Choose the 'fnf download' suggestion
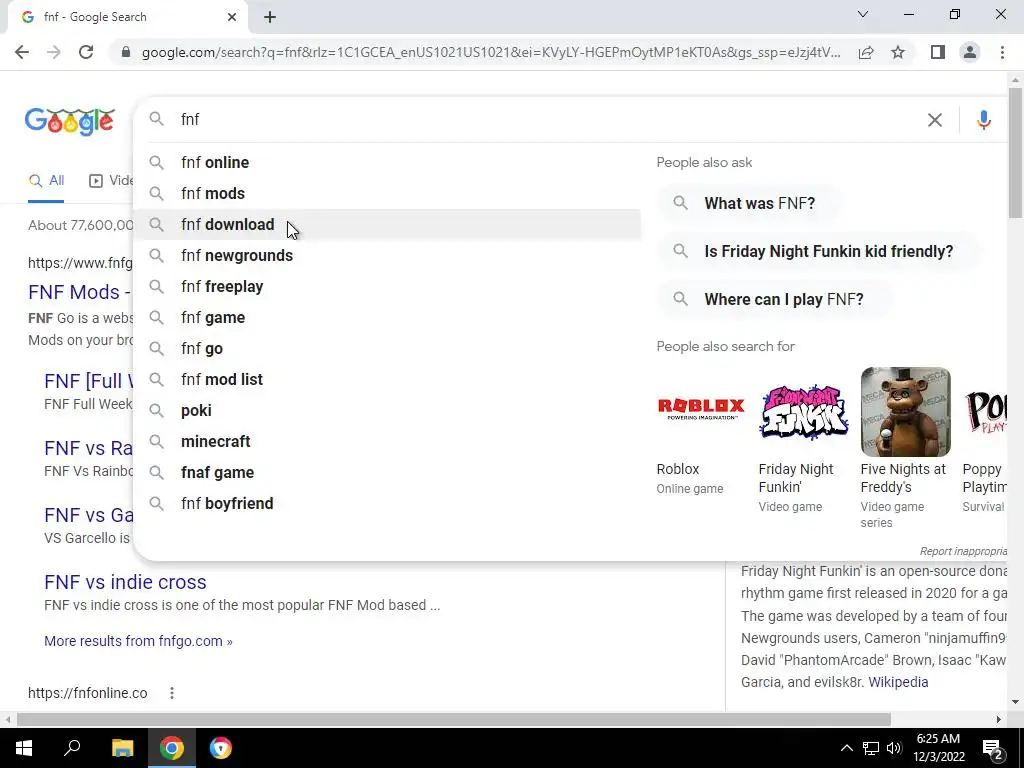 click(387, 225)
